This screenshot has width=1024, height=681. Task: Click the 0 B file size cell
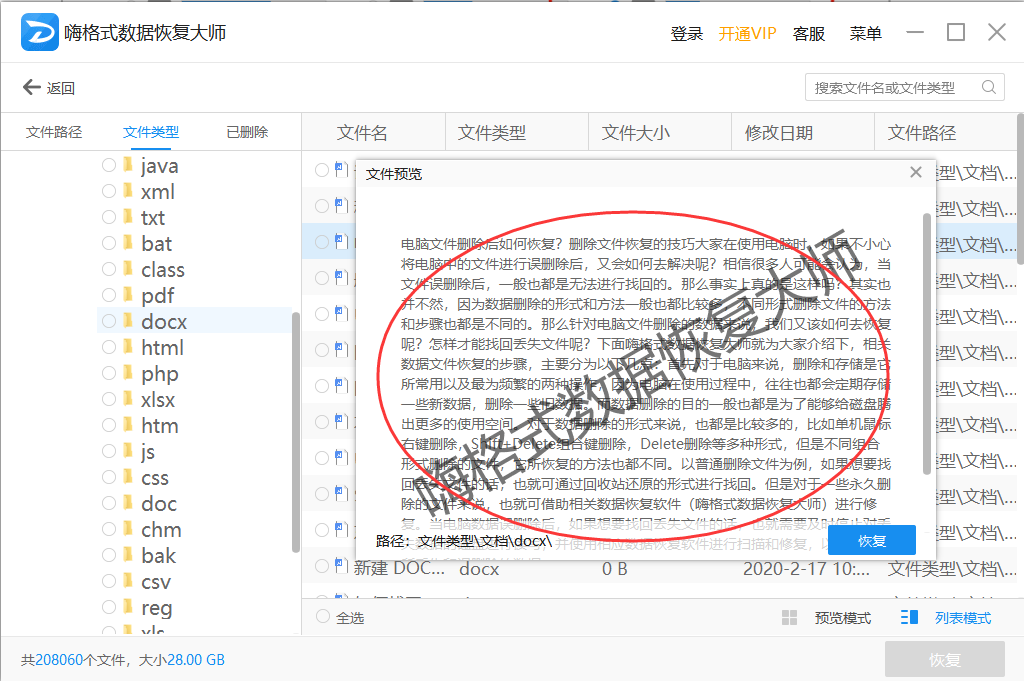[x=615, y=569]
